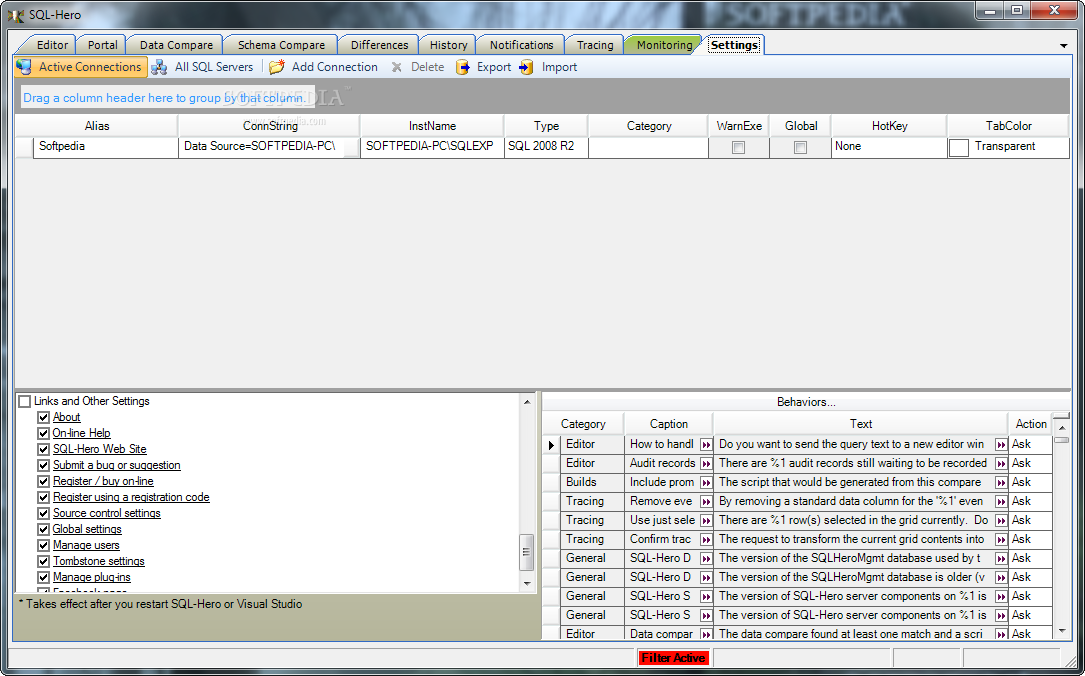Toggle WarnExe checkbox for Softpedia
Screen dimensions: 1085x676
point(738,147)
